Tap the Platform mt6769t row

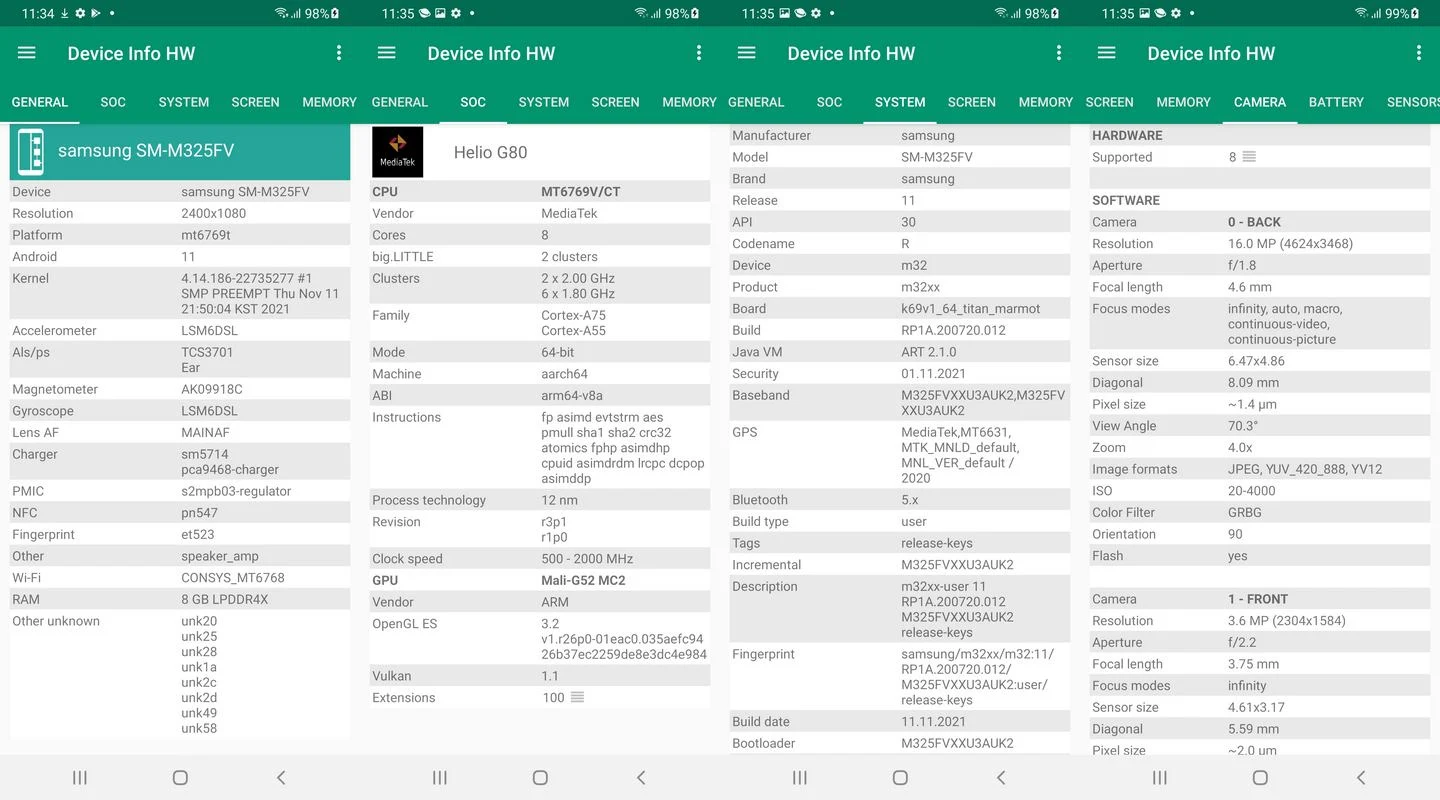[x=180, y=235]
